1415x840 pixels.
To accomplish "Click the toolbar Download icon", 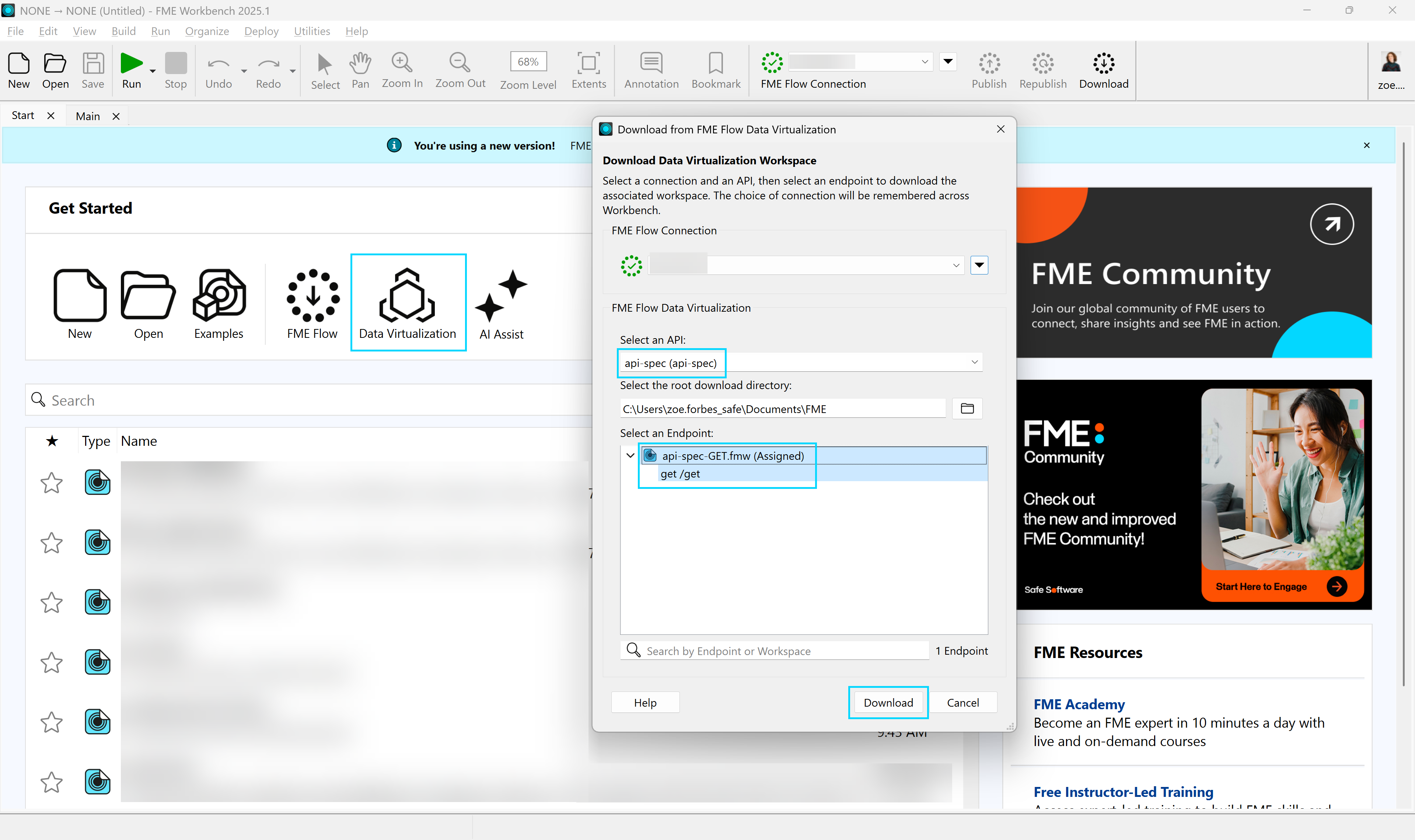I will (x=1103, y=63).
